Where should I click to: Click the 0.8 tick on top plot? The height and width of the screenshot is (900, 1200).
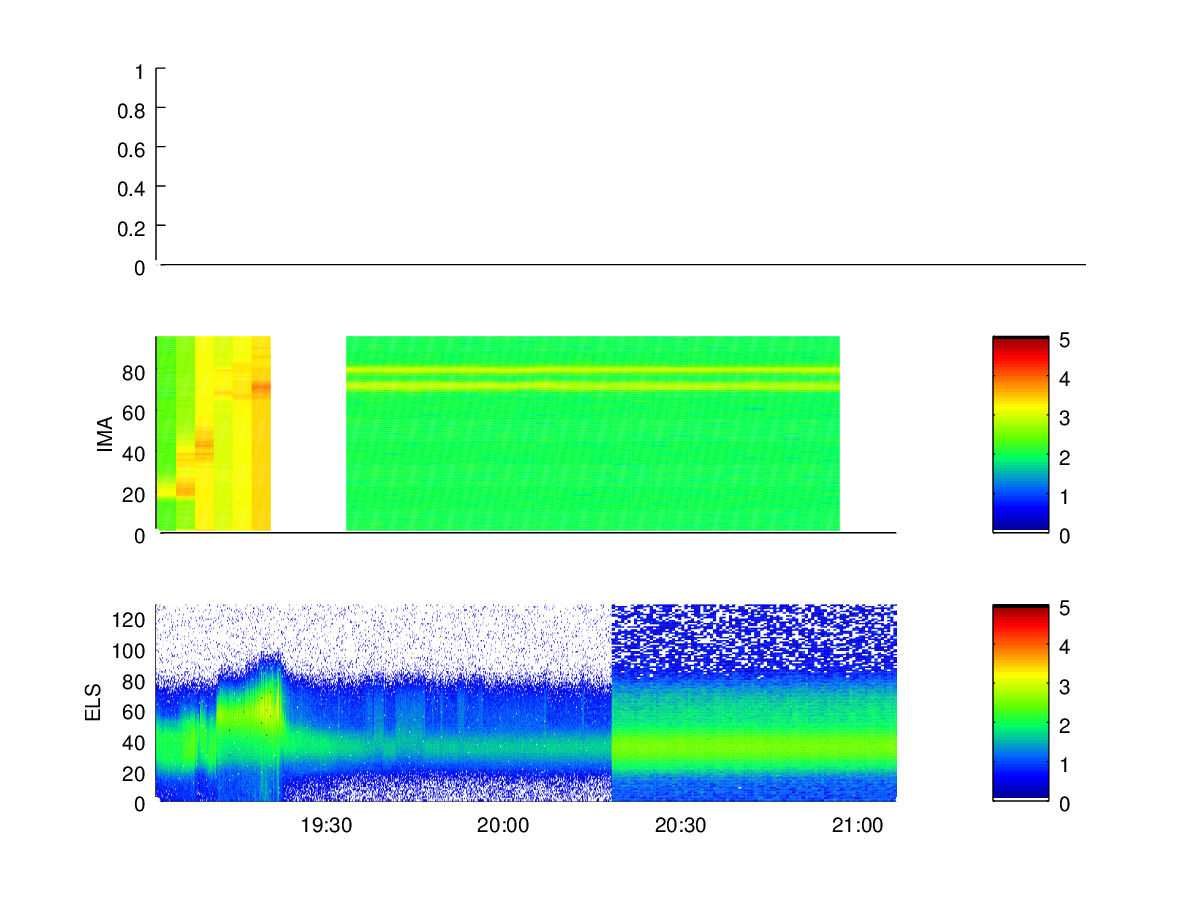click(x=131, y=110)
